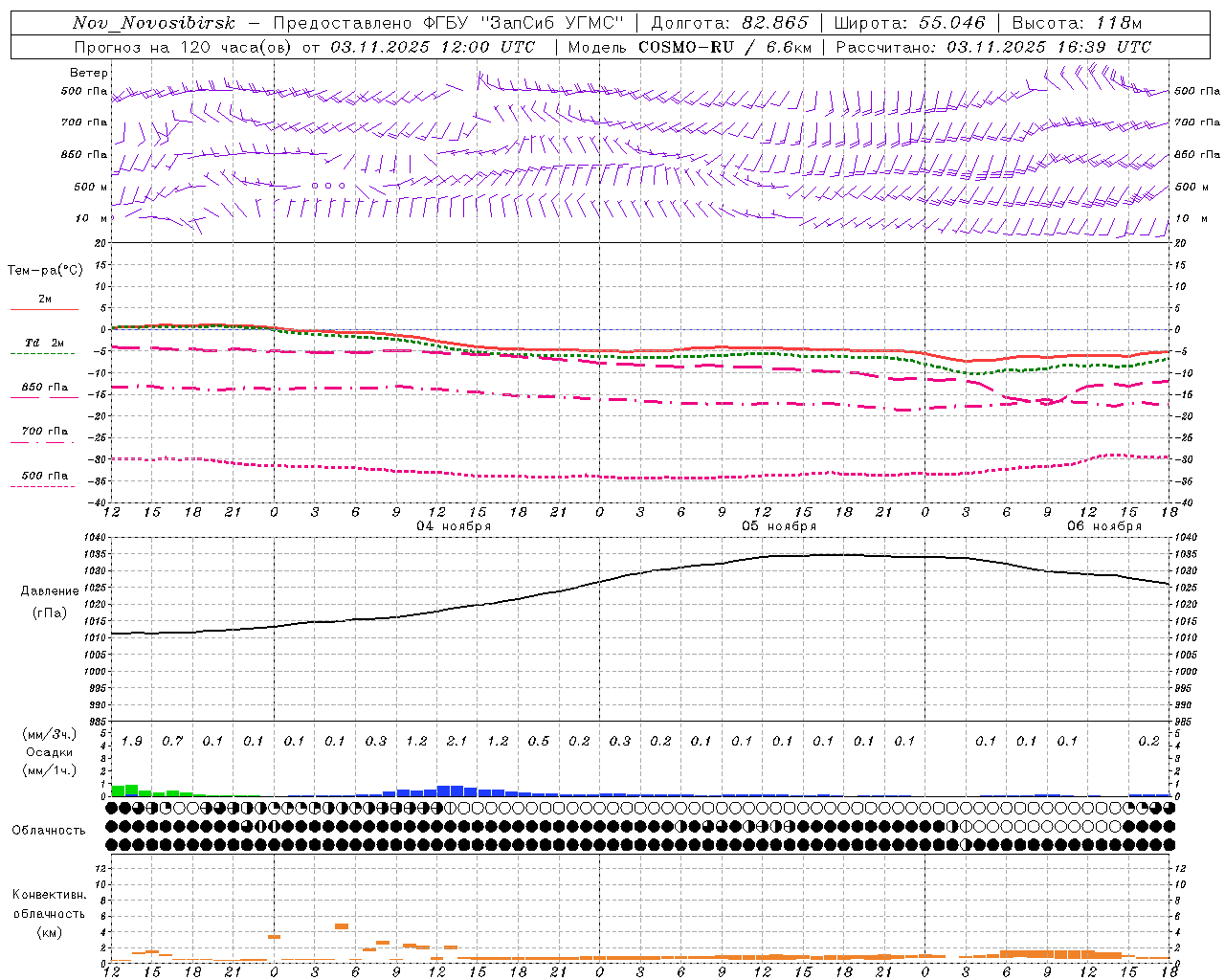Click the precipitation value '0.5'
This screenshot has height=980, width=1225.
coord(539,741)
